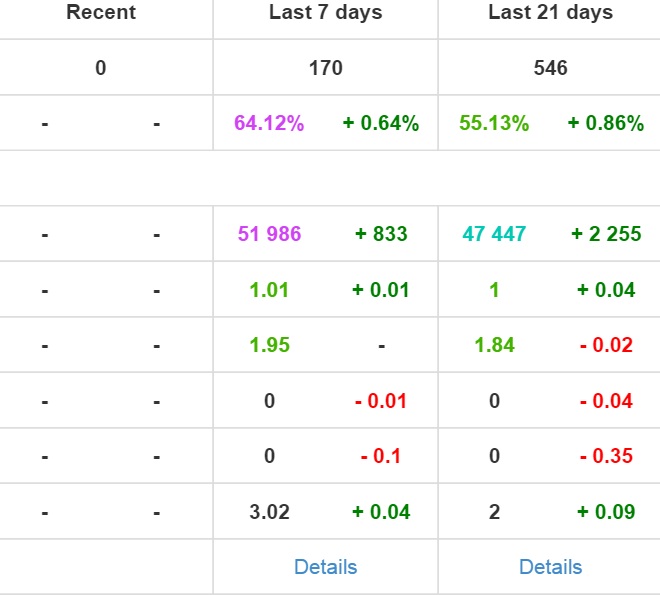Click the + 833 change value
The width and height of the screenshot is (660, 595).
381,234
